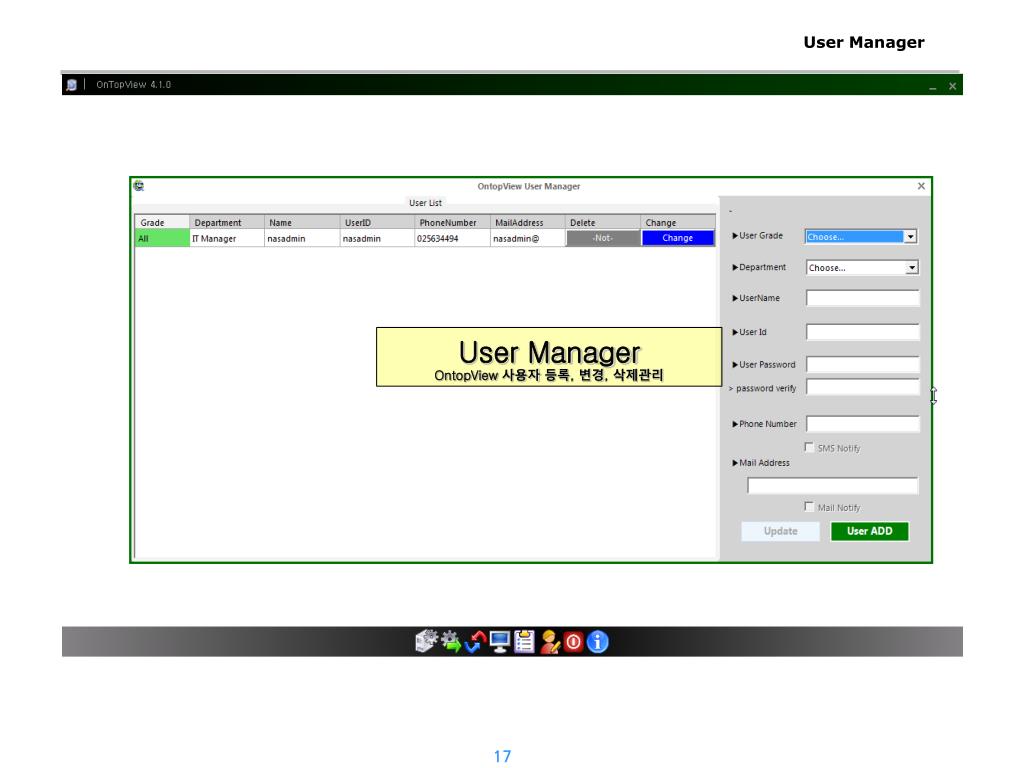
Task: Click the red and blue sync arrows icon
Action: 475,642
